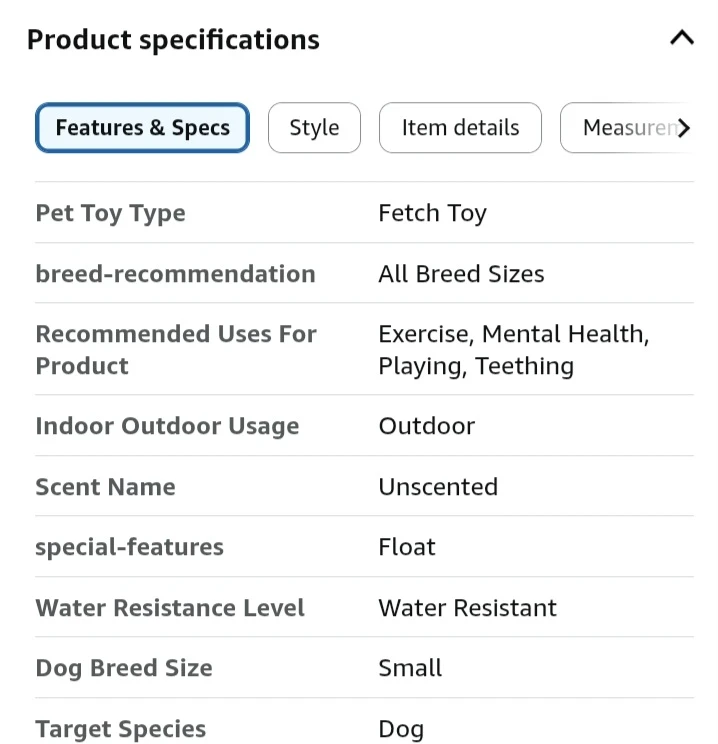Click the Dog Breed Size label
Viewport: 718px width, 744px height.
[124, 668]
